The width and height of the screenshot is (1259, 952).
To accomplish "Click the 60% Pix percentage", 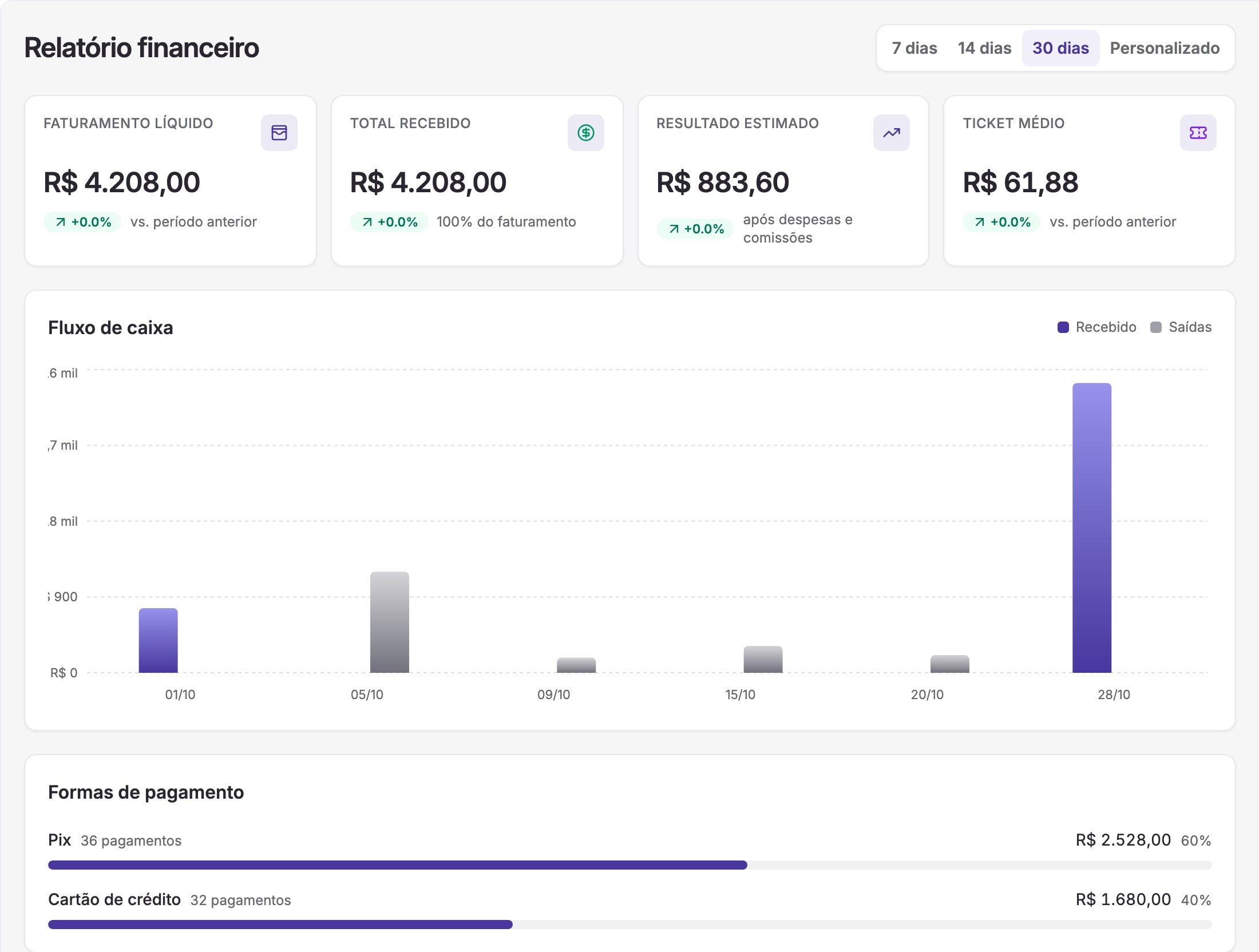I will point(1196,840).
